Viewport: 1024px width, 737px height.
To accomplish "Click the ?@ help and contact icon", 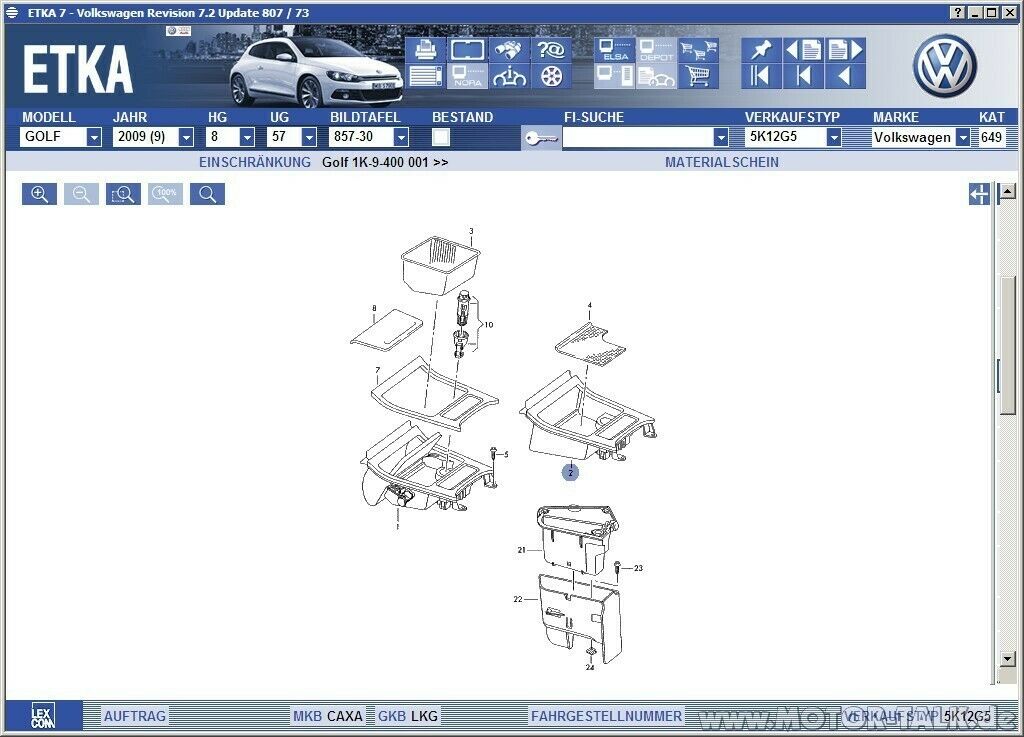I will (x=551, y=50).
